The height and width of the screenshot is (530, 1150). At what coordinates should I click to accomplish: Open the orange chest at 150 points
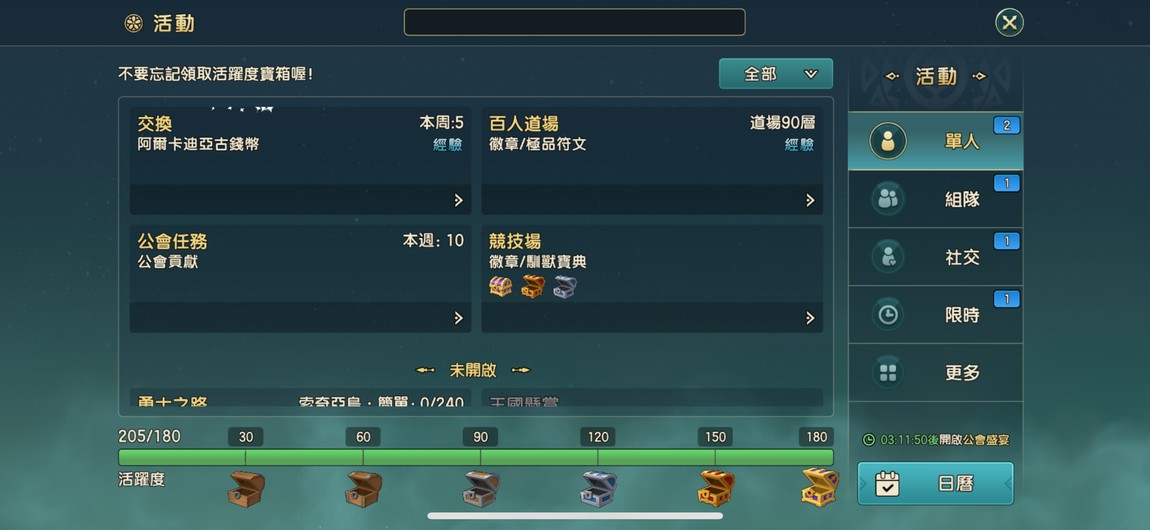tap(715, 489)
